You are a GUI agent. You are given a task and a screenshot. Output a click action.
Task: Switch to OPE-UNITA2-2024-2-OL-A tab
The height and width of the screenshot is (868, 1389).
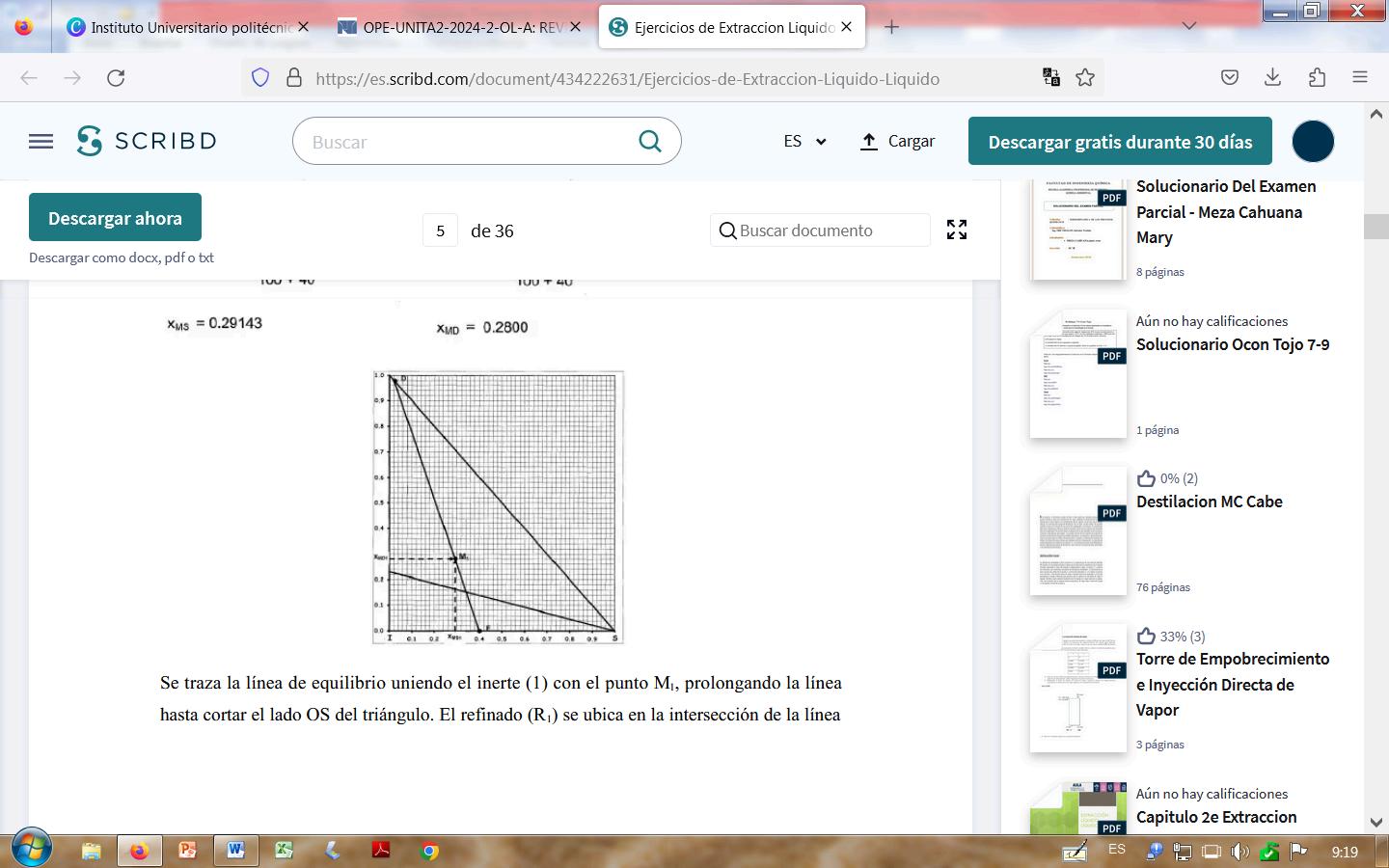tap(459, 27)
